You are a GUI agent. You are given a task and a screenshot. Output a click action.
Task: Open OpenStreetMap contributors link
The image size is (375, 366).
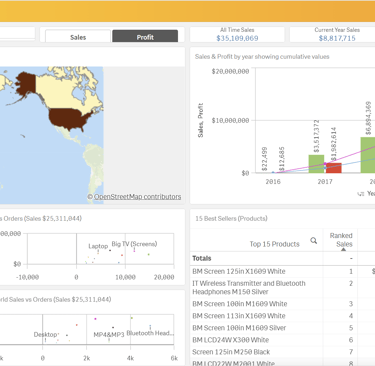coord(137,197)
